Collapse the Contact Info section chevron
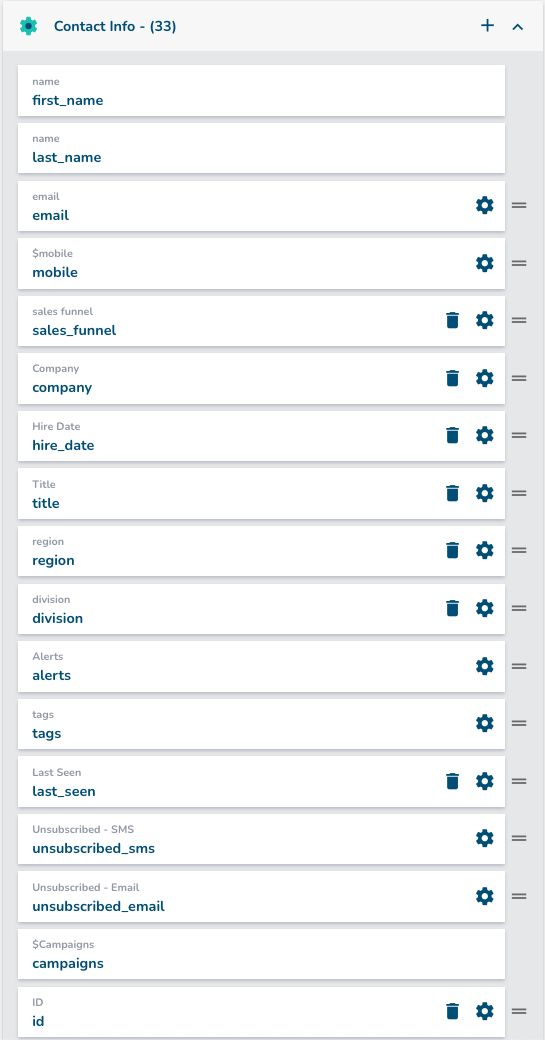 coord(518,27)
